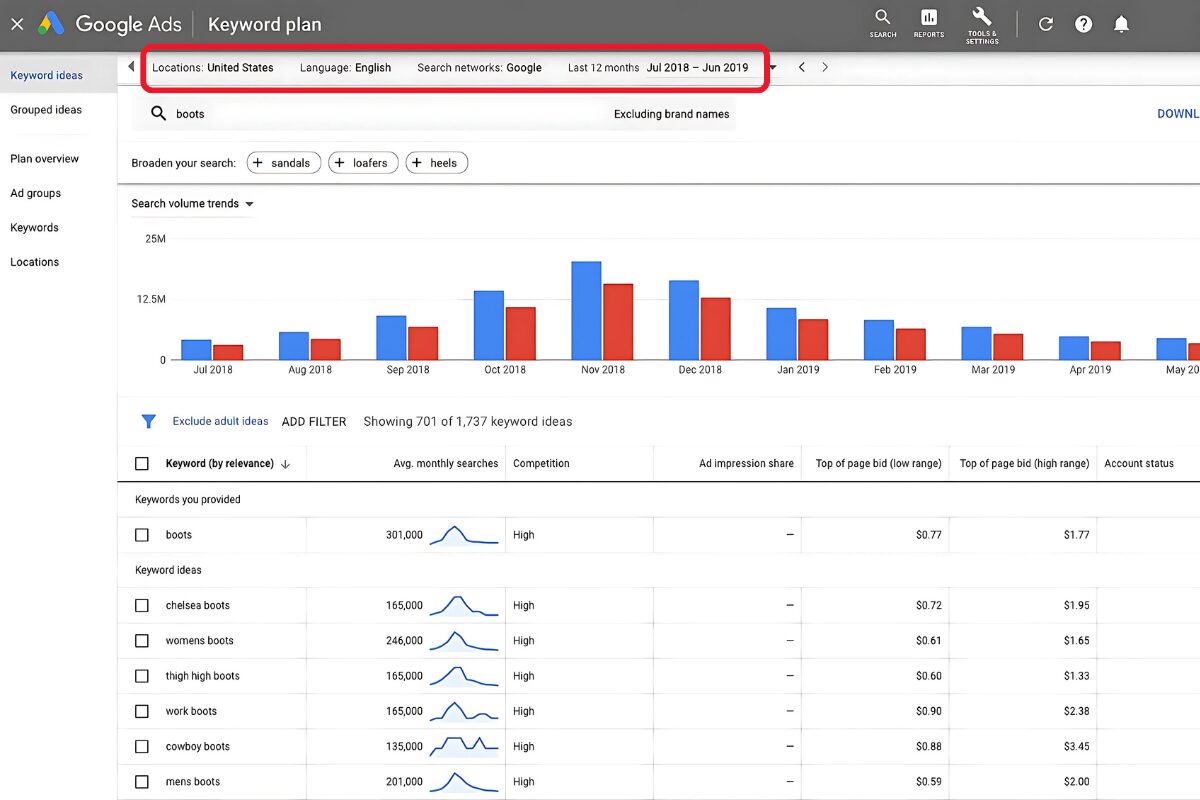Viewport: 1200px width, 800px height.
Task: Click the $3.45 bid value
Action: pos(1077,747)
